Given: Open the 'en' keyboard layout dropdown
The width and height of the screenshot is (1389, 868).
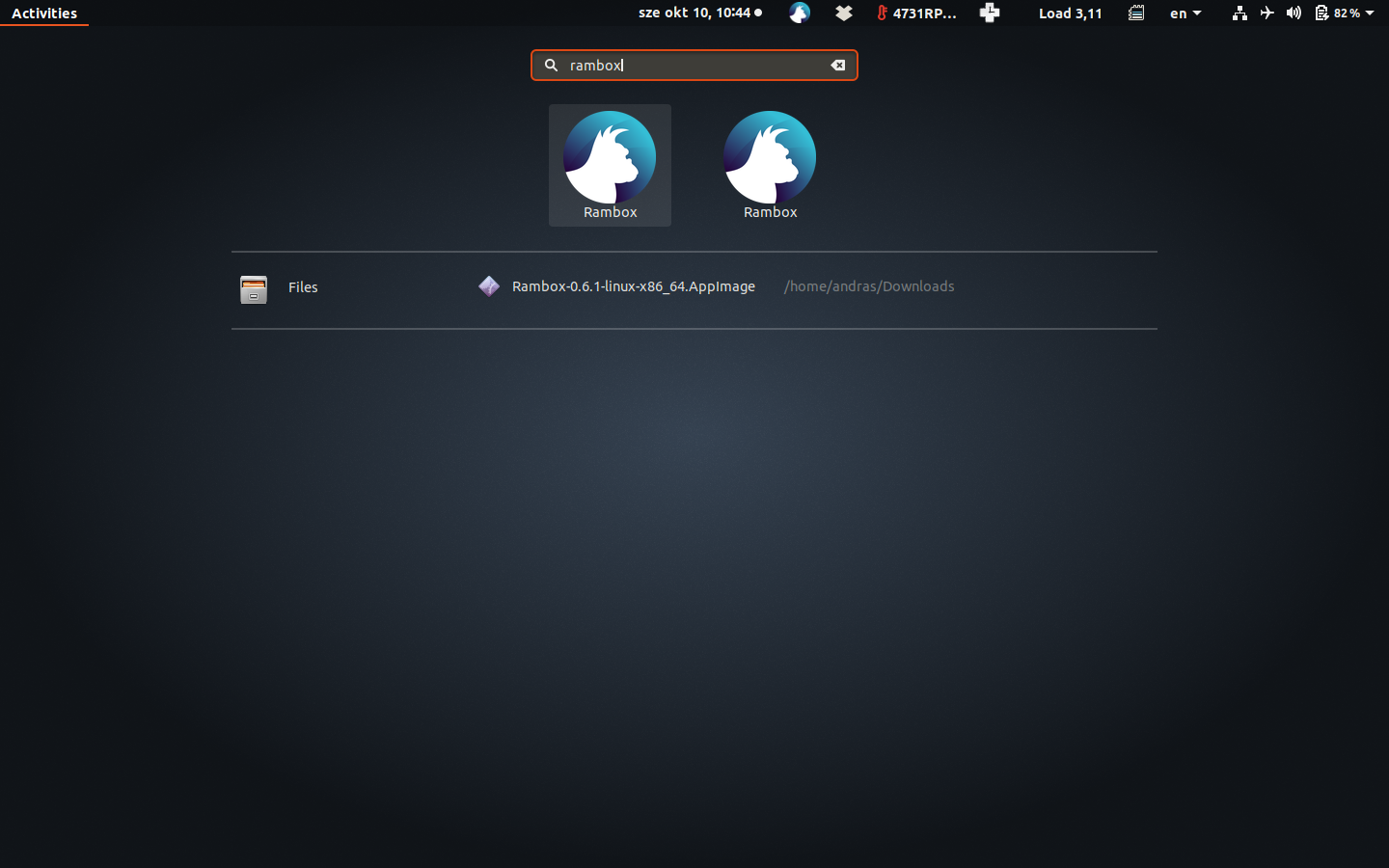Looking at the screenshot, I should 1185,14.
